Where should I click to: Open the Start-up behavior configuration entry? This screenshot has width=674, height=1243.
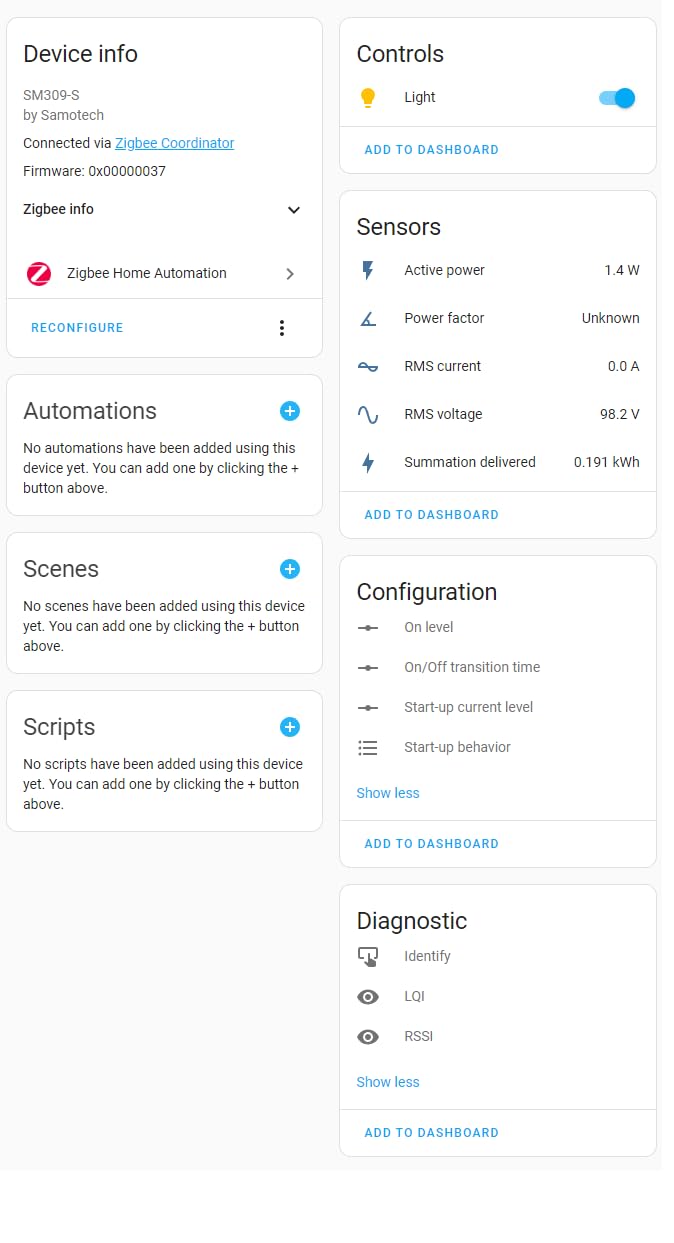pyautogui.click(x=457, y=747)
